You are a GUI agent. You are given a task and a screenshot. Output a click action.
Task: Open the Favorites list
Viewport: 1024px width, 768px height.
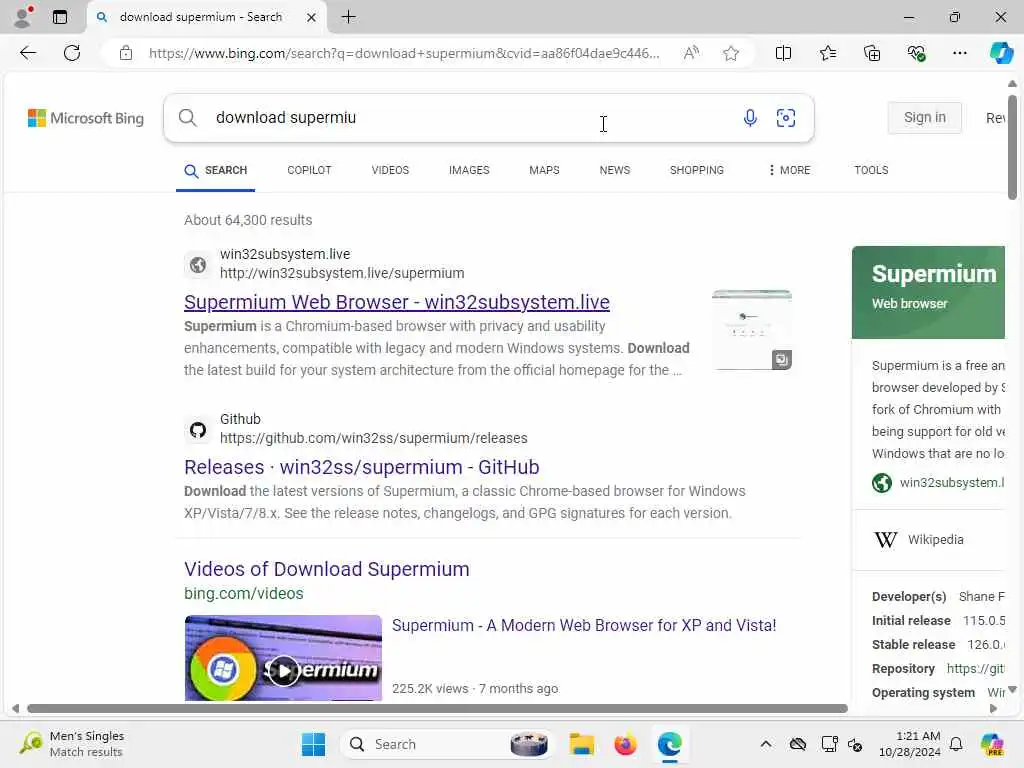pyautogui.click(x=827, y=53)
